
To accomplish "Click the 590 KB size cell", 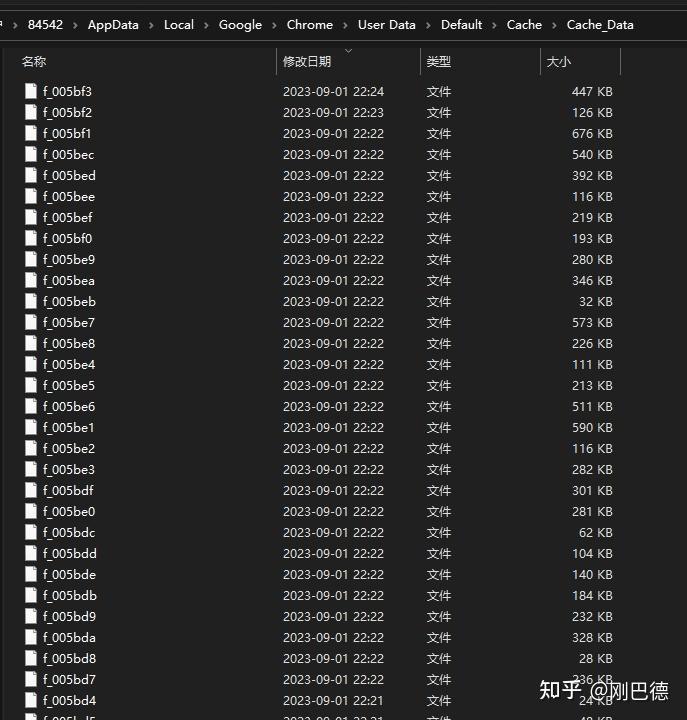I will pyautogui.click(x=592, y=428).
